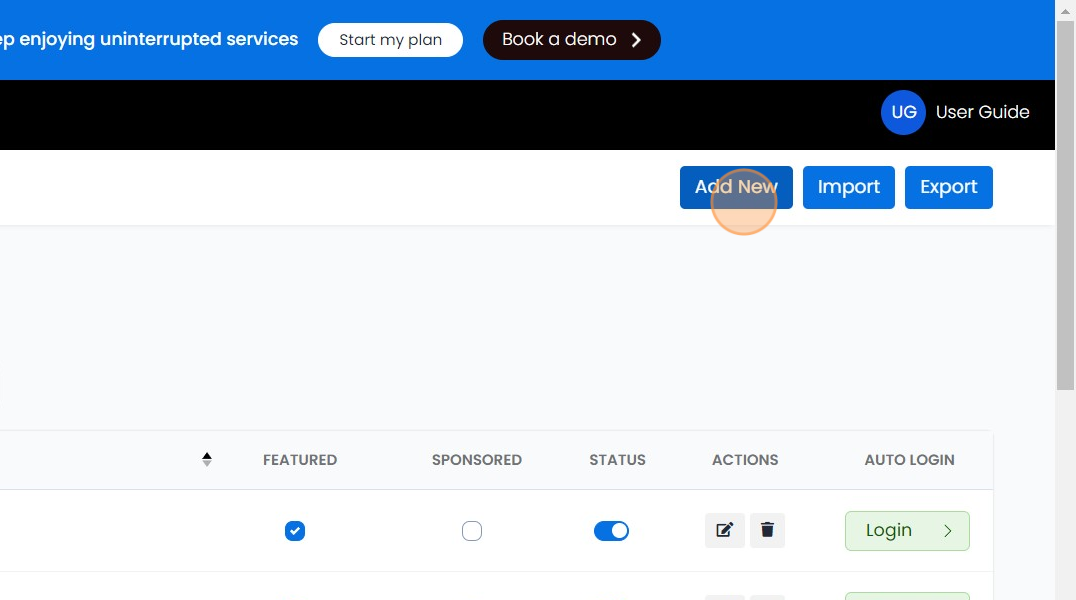This screenshot has width=1076, height=600.
Task: Open the User Guide account menu
Action: pyautogui.click(x=982, y=112)
